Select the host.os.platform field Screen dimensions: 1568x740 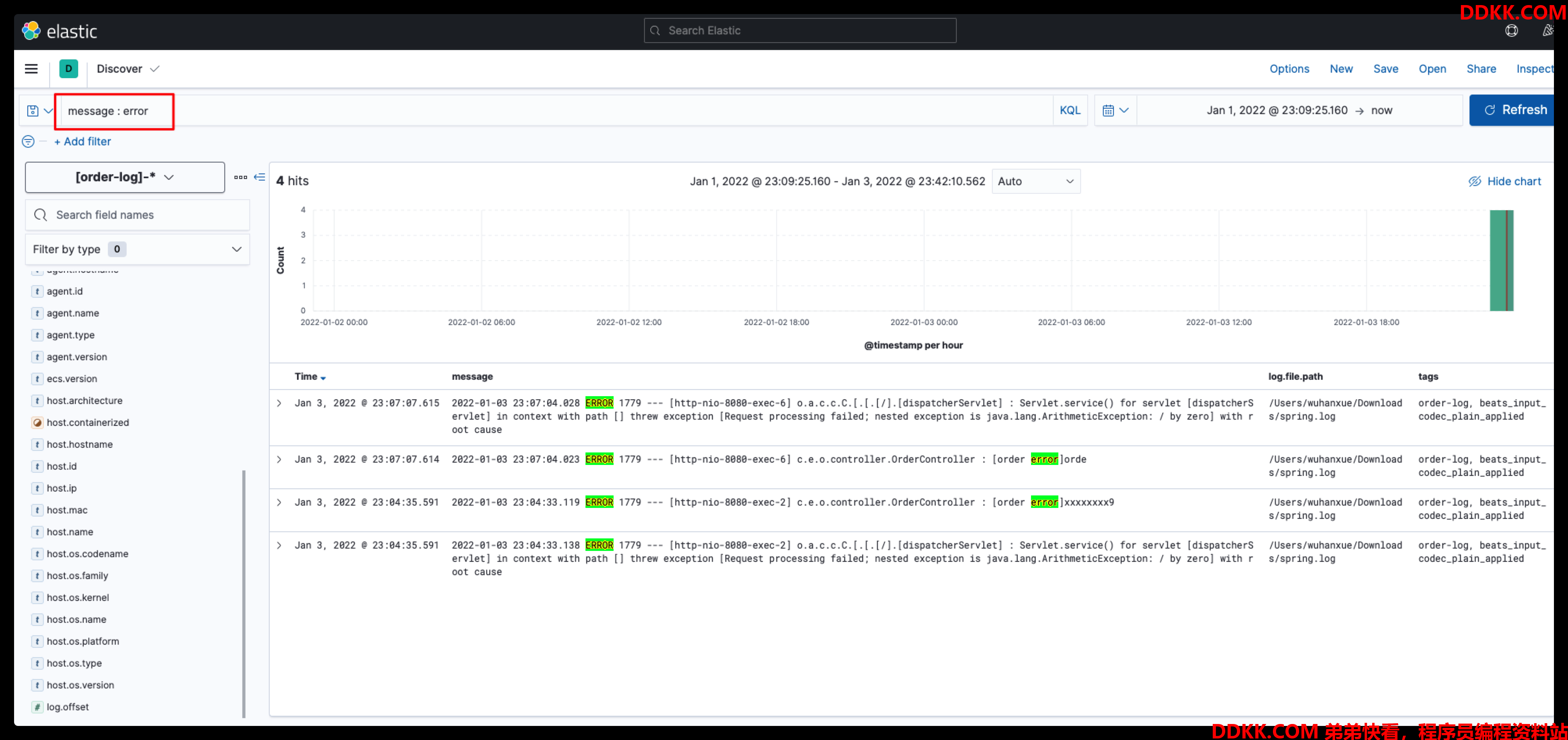83,642
